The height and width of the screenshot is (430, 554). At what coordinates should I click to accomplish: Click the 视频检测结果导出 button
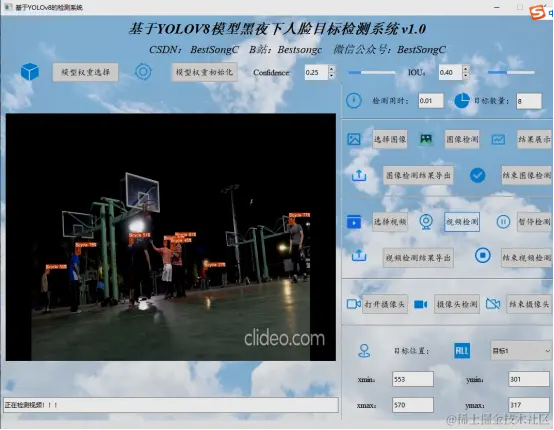418,258
